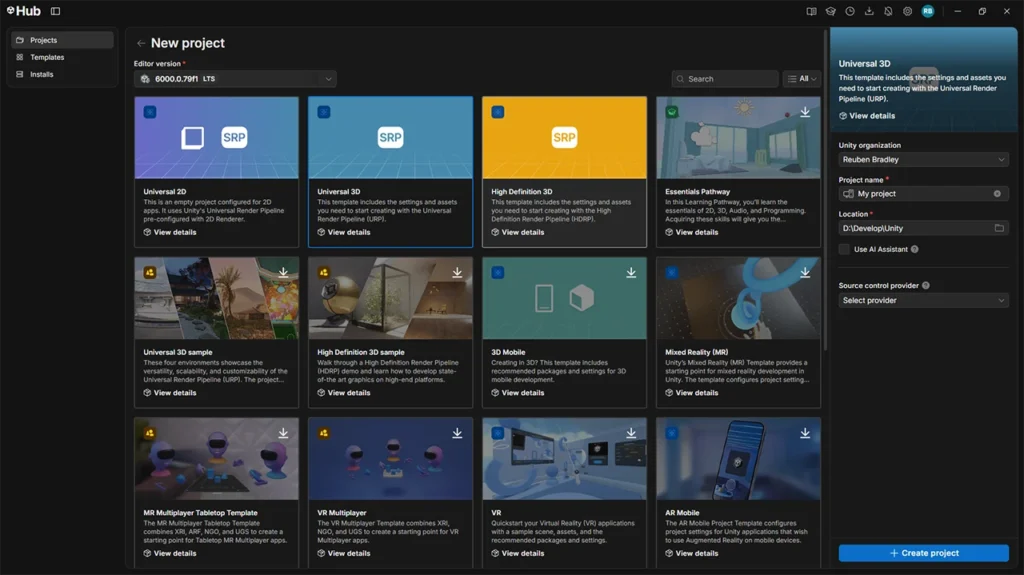View details of Universal 2D template
Screen dimensions: 1024x575
170,232
